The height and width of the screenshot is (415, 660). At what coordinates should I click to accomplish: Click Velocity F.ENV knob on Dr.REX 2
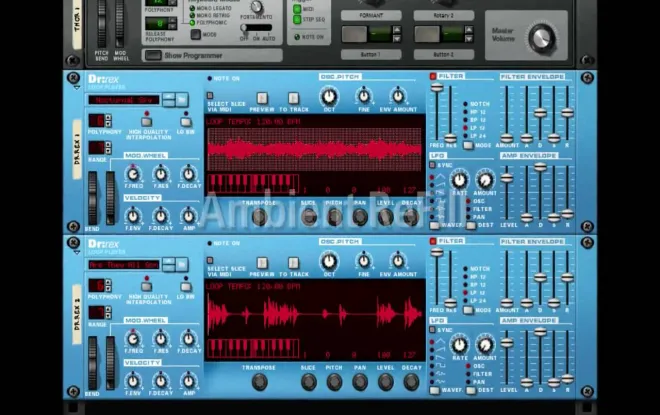click(x=133, y=381)
